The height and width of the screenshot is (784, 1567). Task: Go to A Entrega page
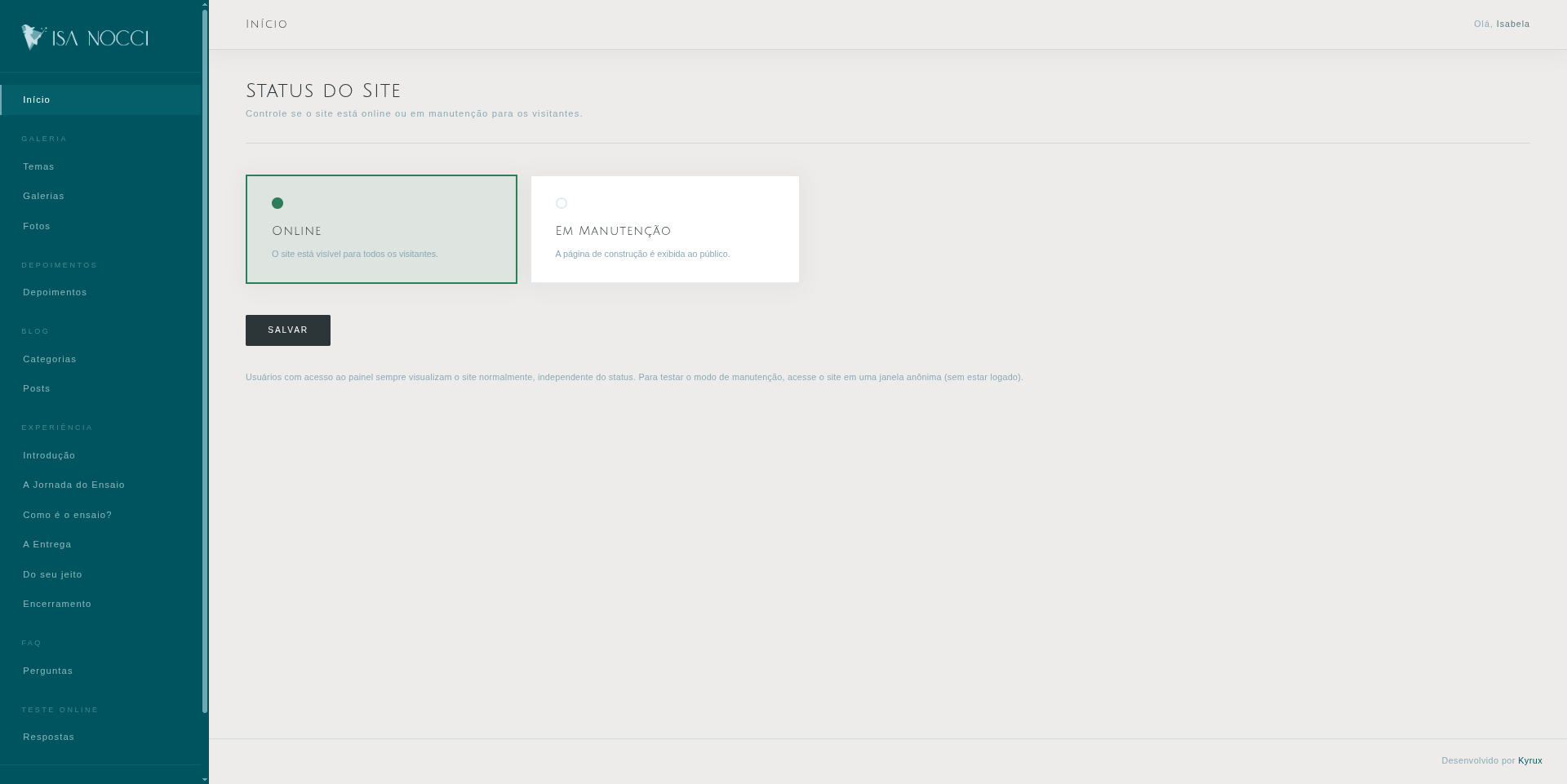100,544
